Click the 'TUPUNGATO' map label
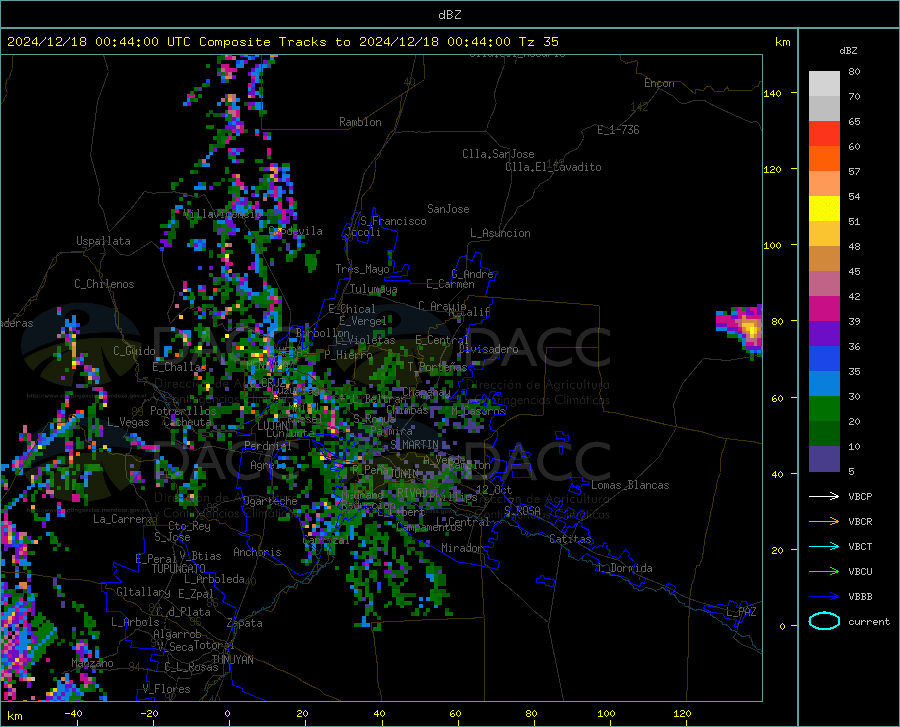Image resolution: width=900 pixels, height=727 pixels. pos(179,569)
